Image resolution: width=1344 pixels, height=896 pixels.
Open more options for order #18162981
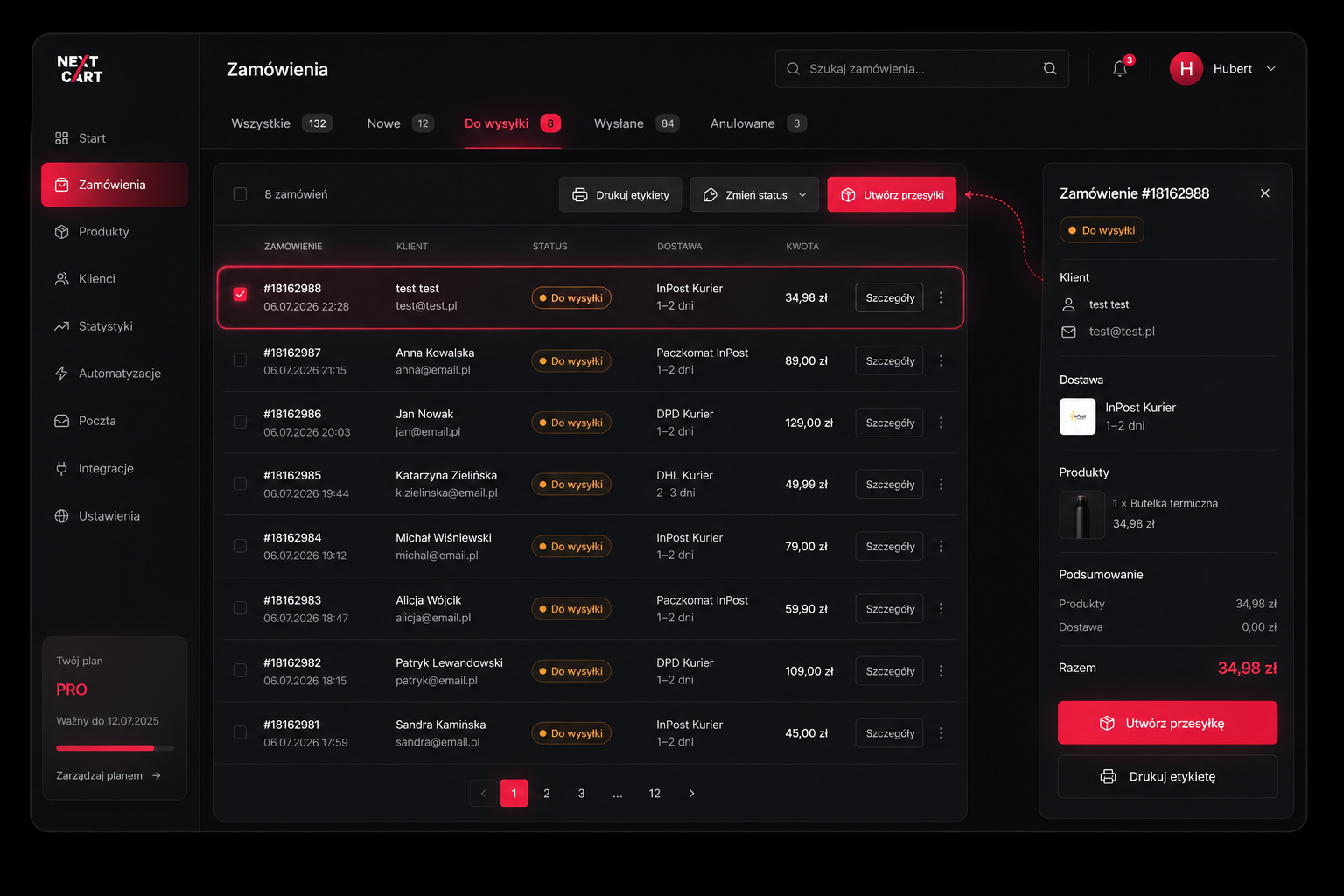[941, 733]
